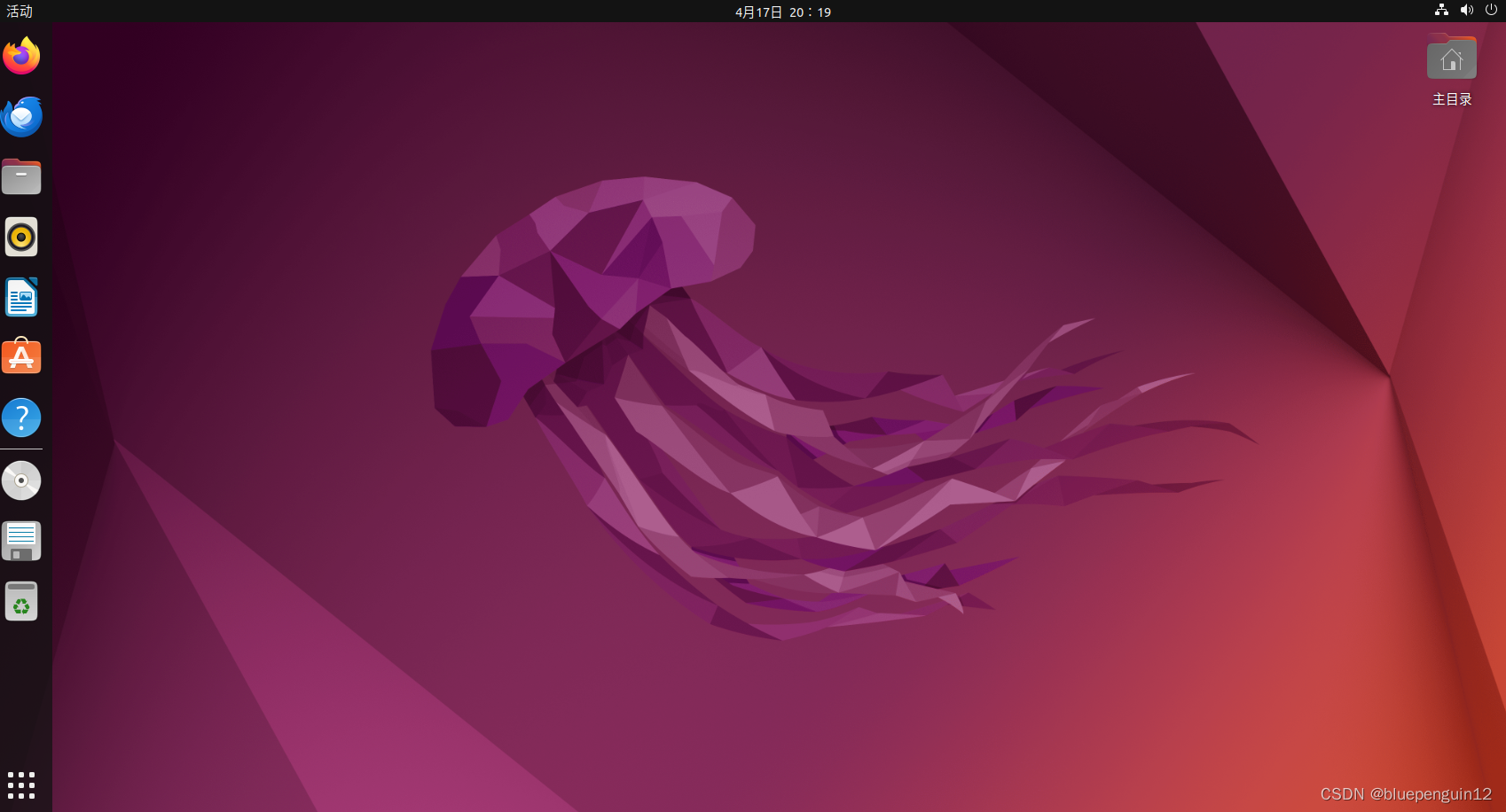Screen dimensions: 1506x812
Task: Open the Trash in dock
Action: coord(21,601)
